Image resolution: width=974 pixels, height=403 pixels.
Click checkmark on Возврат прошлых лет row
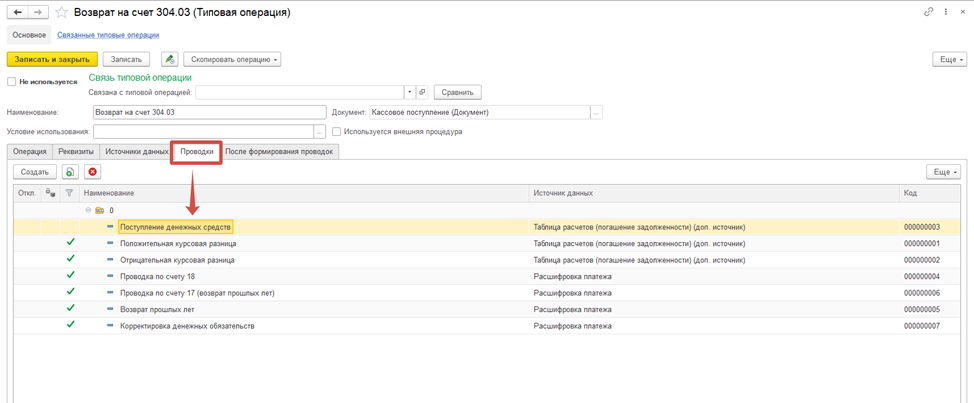[70, 308]
